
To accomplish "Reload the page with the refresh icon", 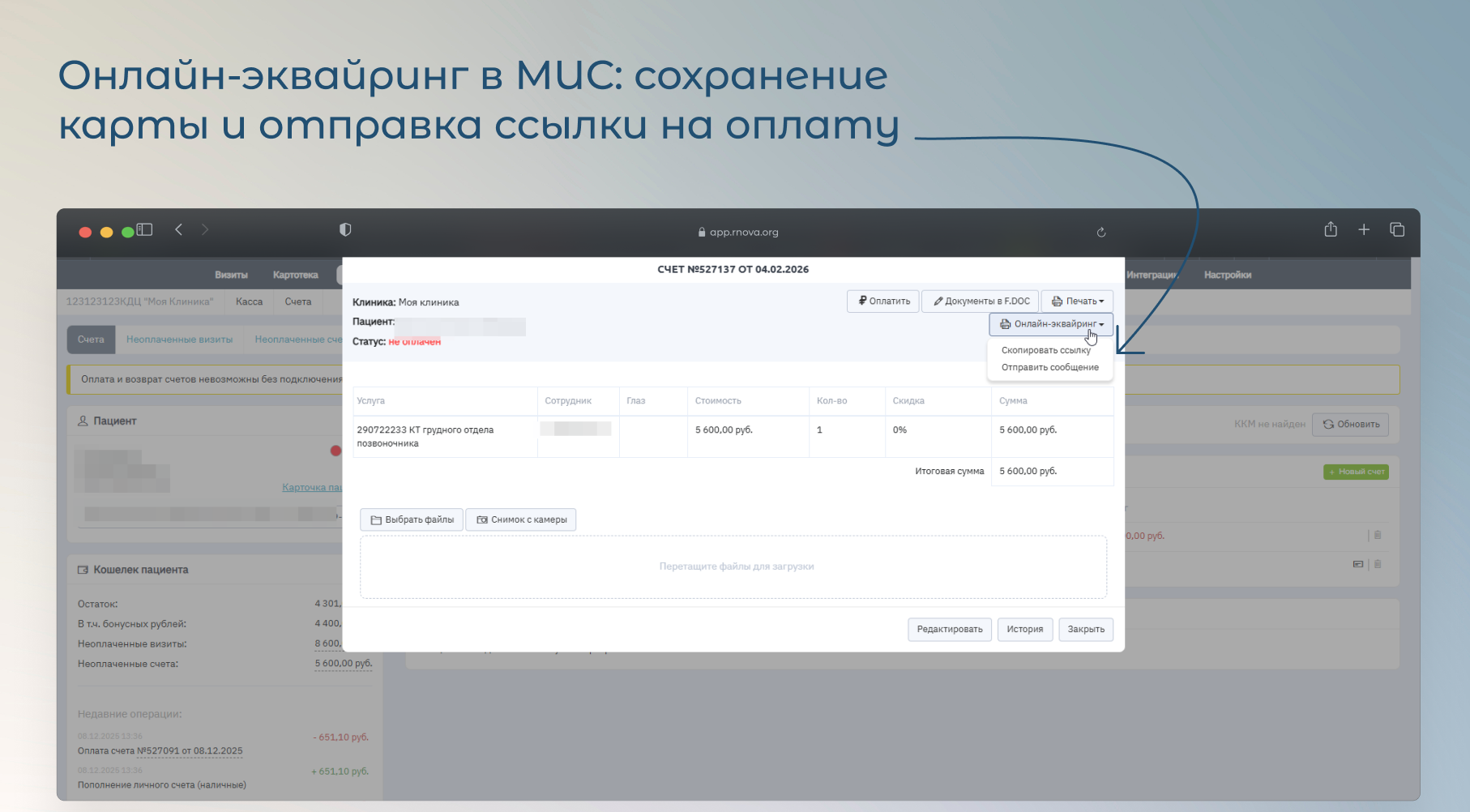I will pos(1101,233).
